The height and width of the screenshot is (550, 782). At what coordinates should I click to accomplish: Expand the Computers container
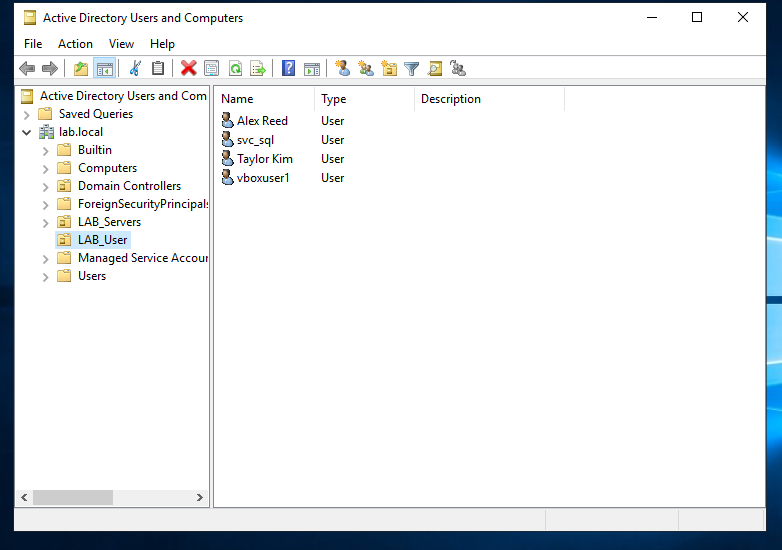click(x=46, y=169)
